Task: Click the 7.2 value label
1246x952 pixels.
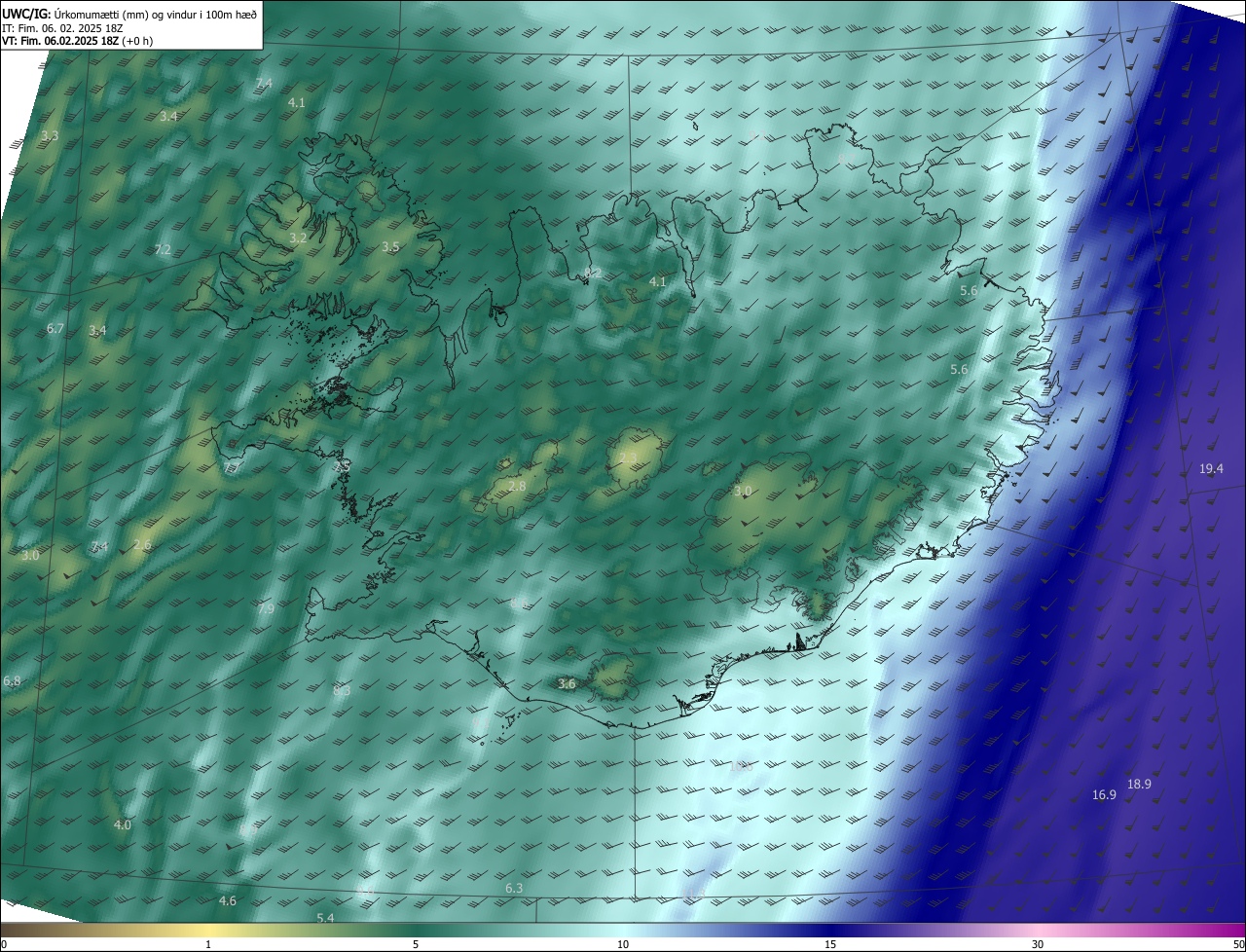Action: (163, 250)
